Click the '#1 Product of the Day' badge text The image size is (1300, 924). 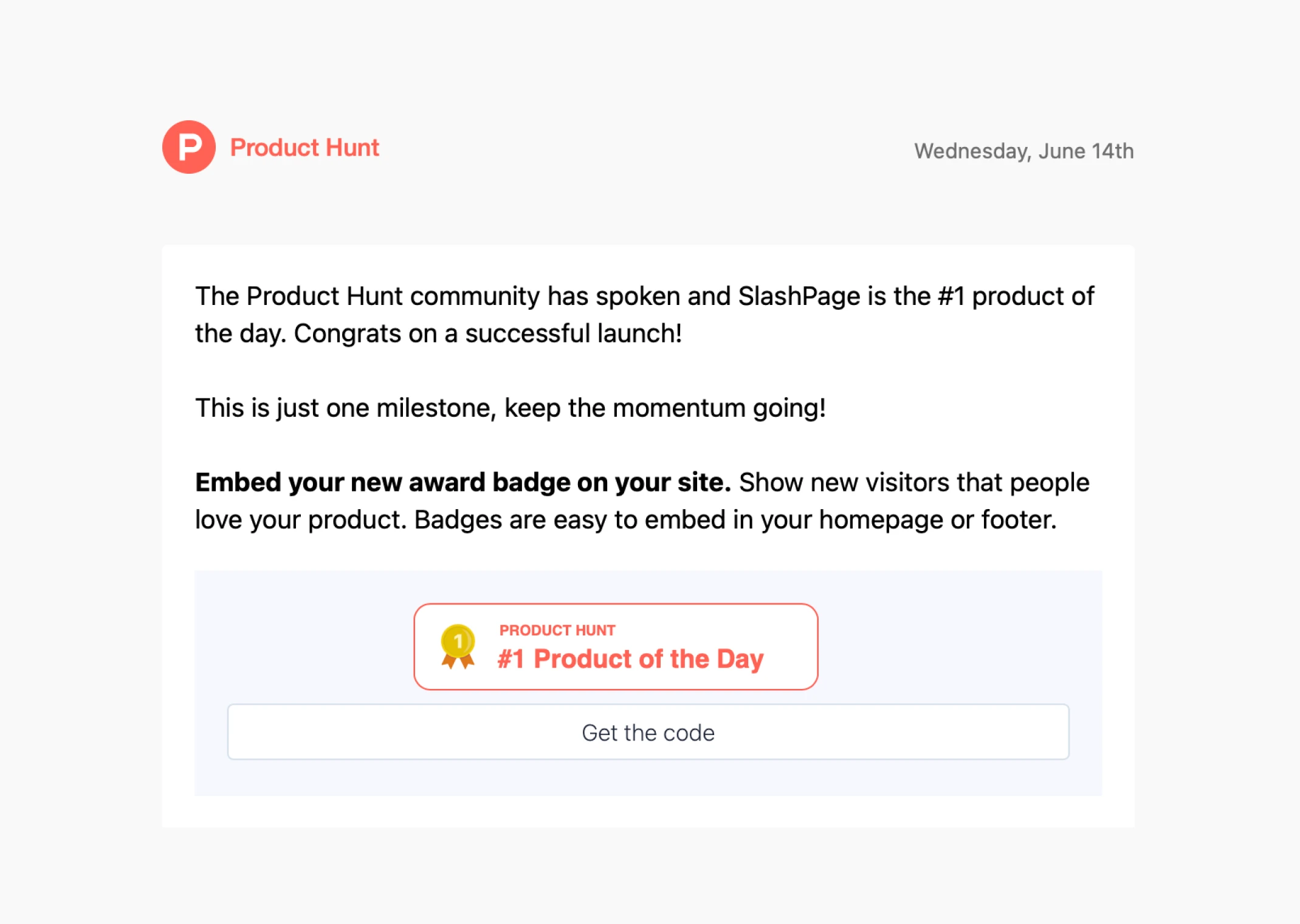pyautogui.click(x=630, y=659)
